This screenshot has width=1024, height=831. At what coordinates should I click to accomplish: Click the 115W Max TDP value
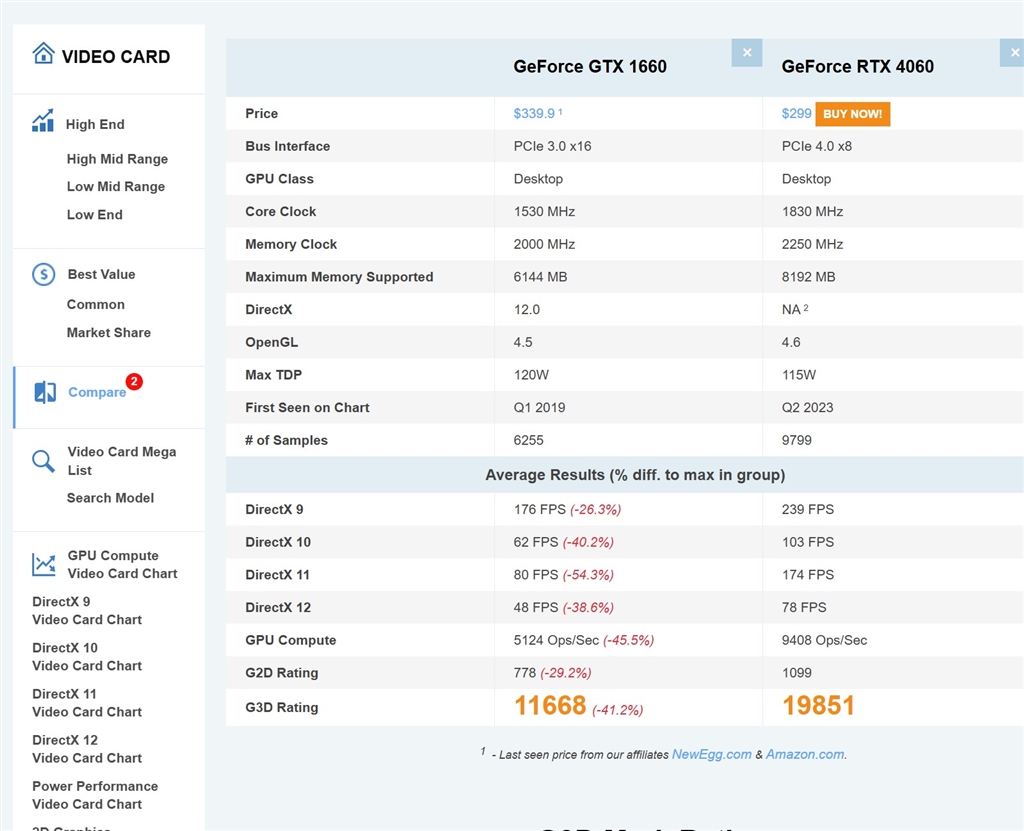tap(799, 375)
